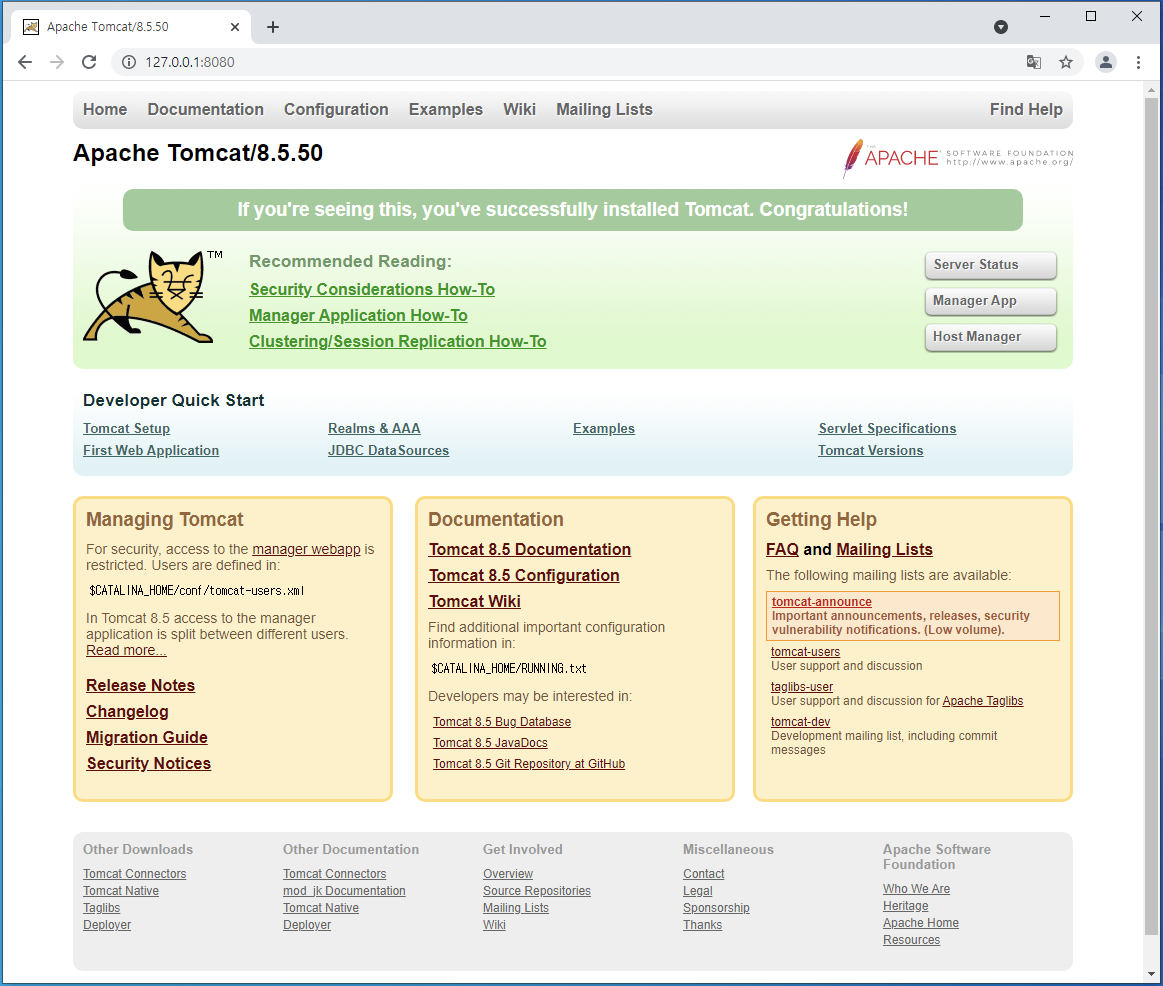Open Home in the navigation bar
The height and width of the screenshot is (986, 1163).
pyautogui.click(x=105, y=110)
